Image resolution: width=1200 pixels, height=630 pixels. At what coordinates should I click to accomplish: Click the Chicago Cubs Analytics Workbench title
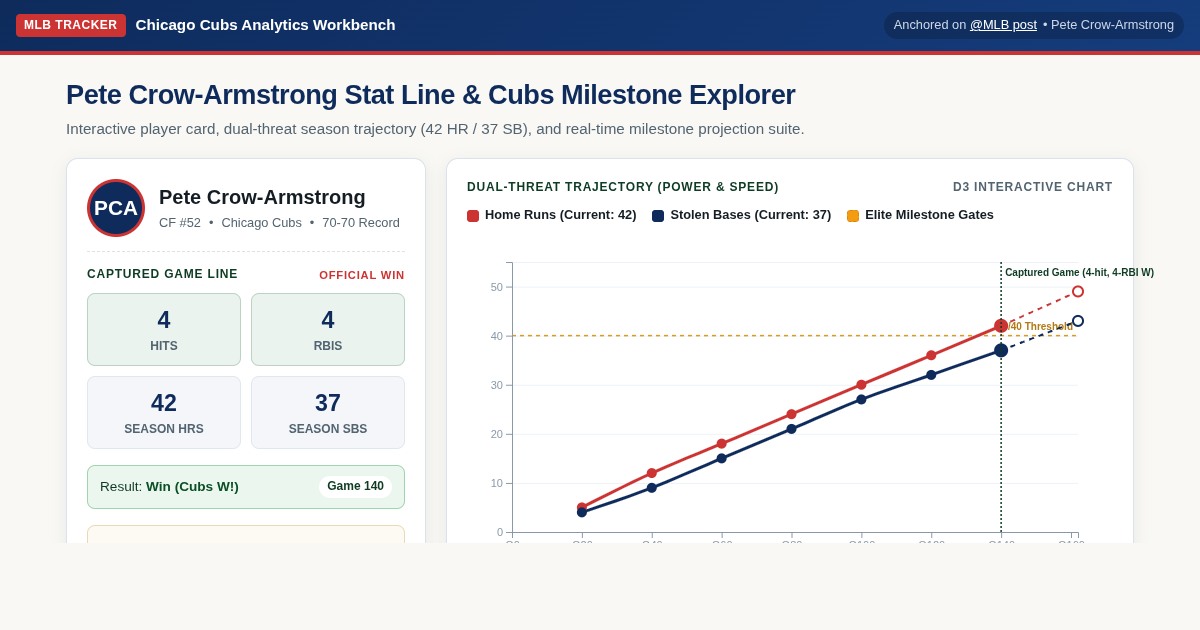click(266, 25)
